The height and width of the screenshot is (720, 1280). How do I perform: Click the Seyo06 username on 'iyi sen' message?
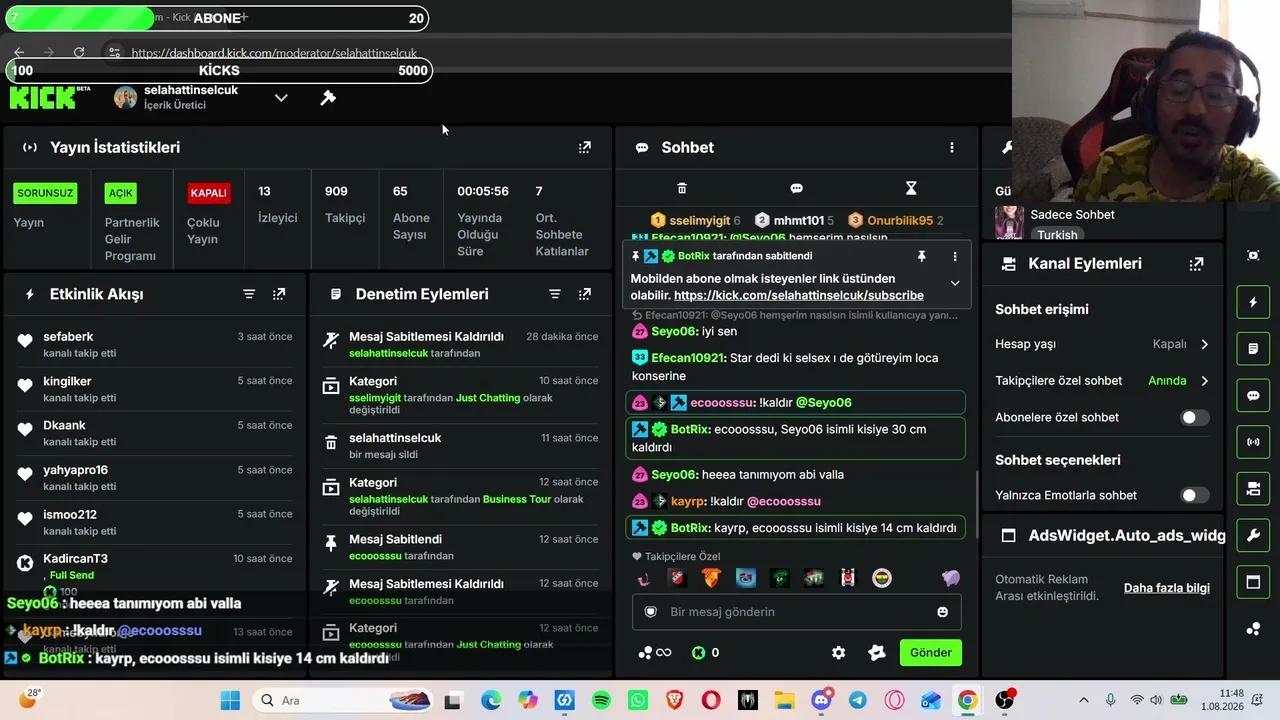click(674, 332)
